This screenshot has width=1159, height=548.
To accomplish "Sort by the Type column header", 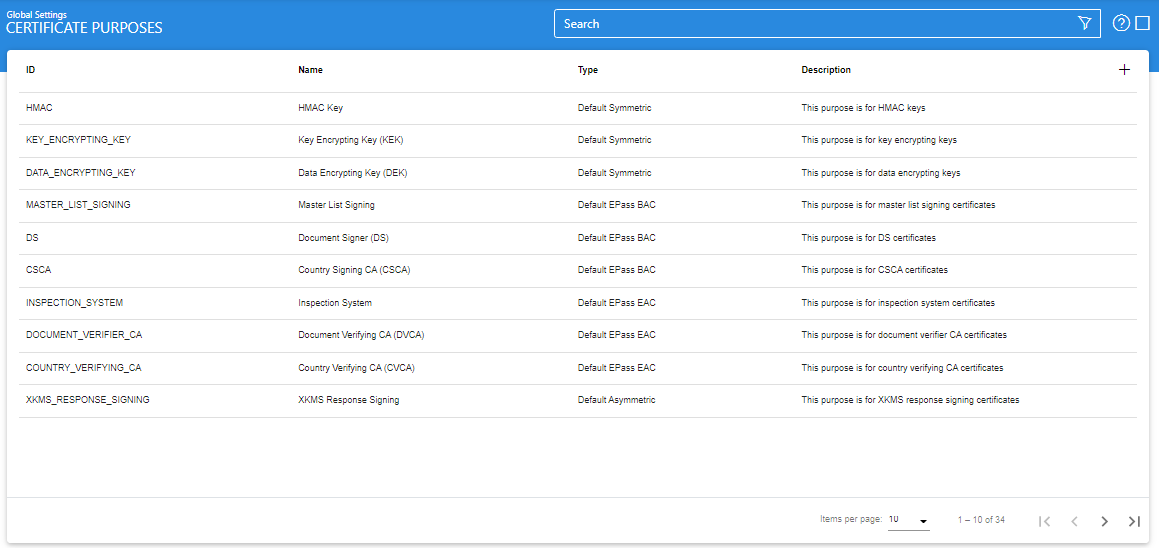I will pos(588,70).
